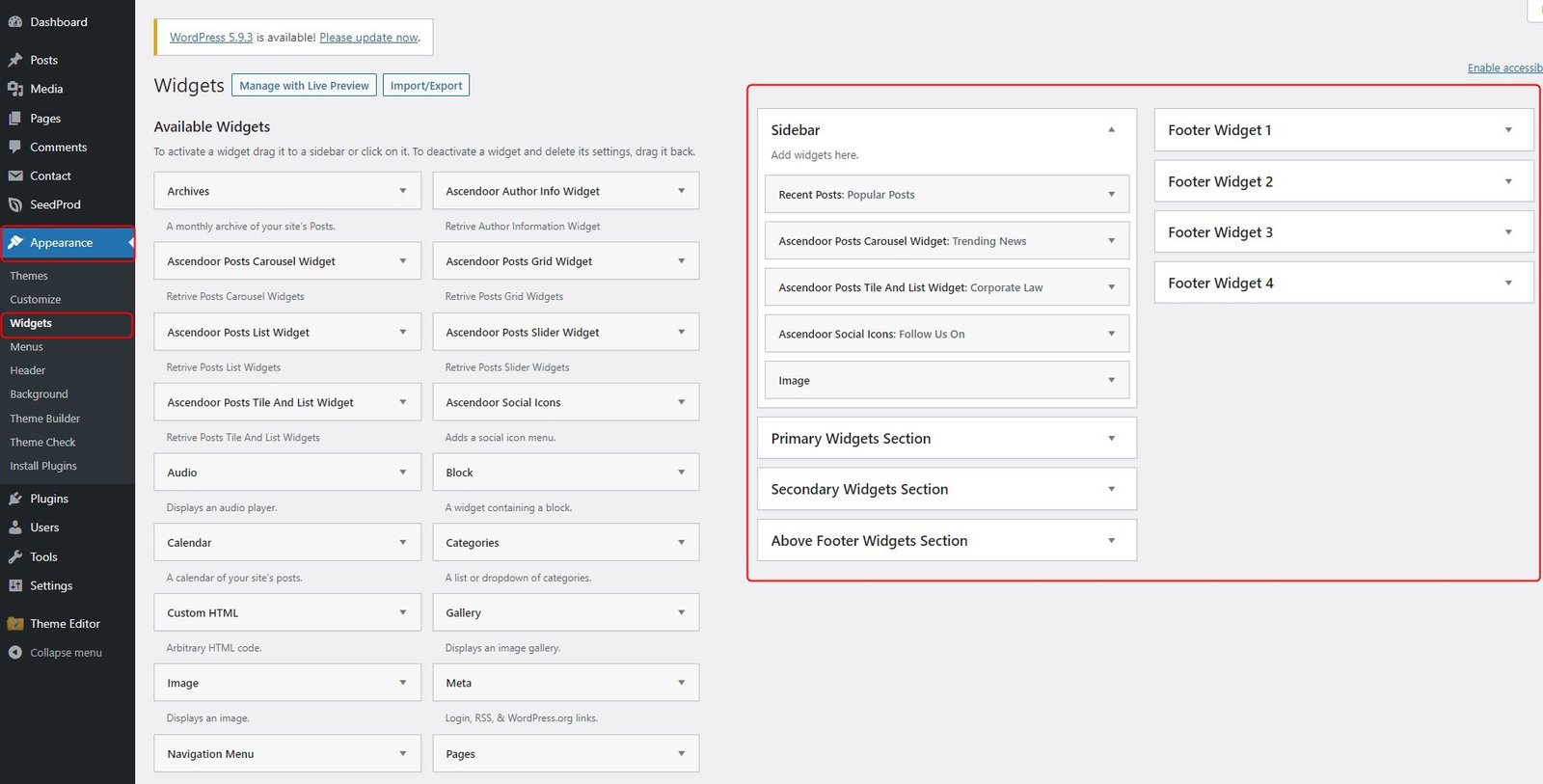Click the Enable accessibility mode link

(1504, 68)
